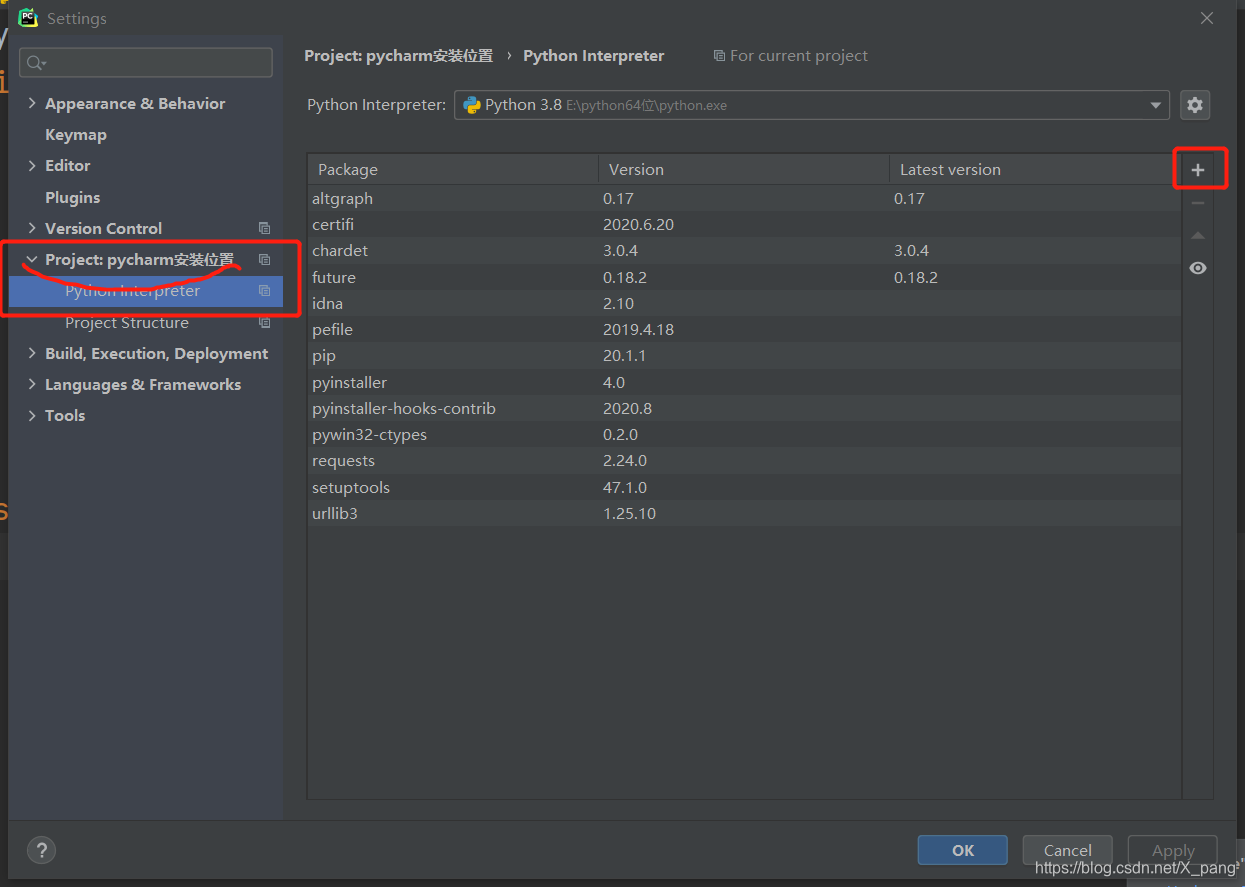The image size is (1245, 887).
Task: Select the pyinstaller-hooks-contrib package row
Action: [x=744, y=408]
